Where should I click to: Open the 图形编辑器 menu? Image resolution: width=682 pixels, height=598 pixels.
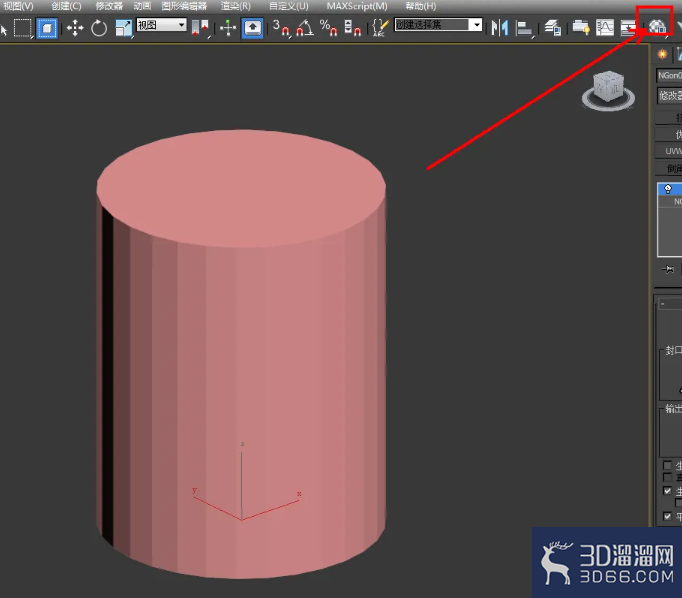(x=184, y=6)
